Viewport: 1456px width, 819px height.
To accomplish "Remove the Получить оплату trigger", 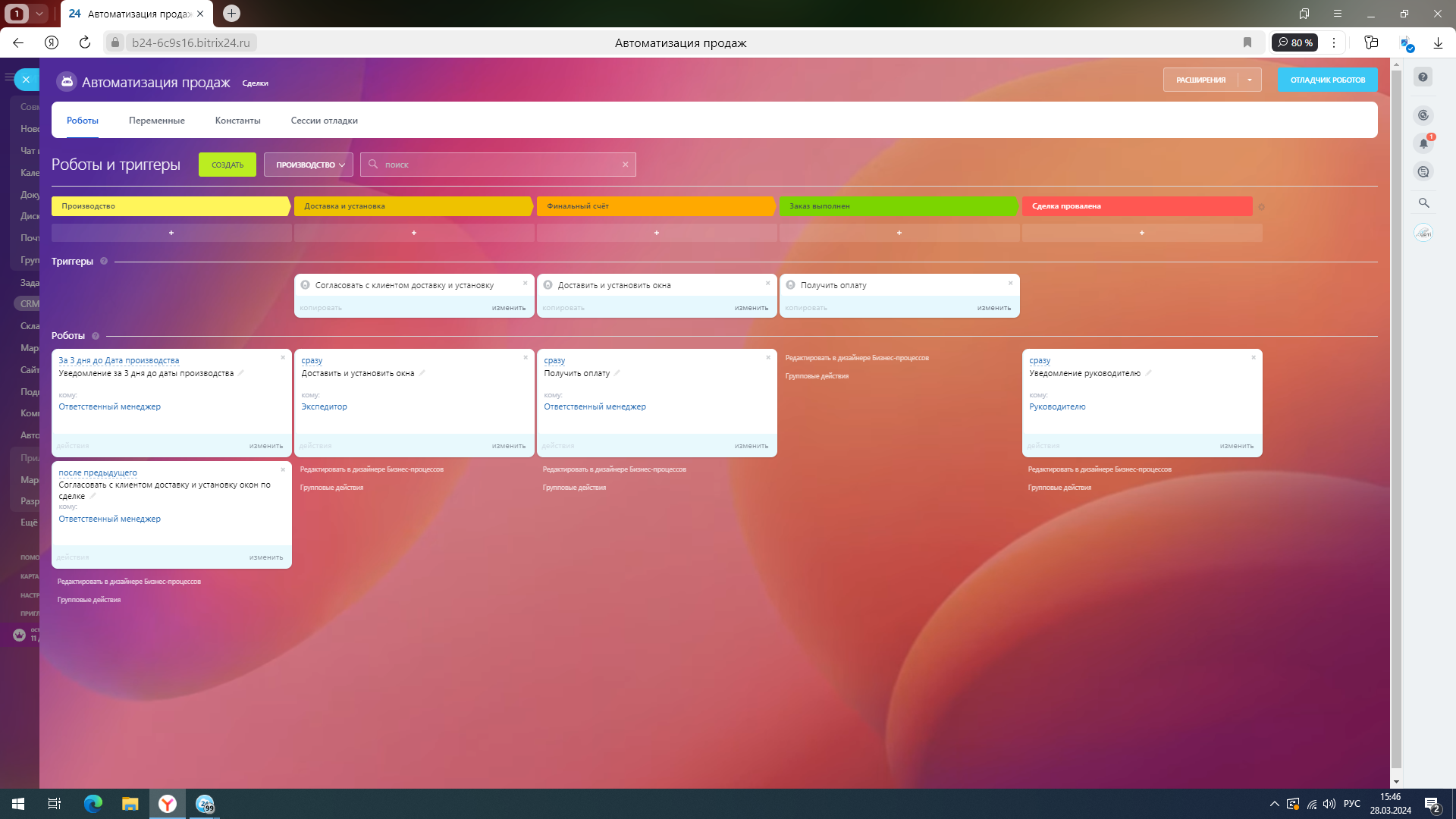I will coord(1010,283).
